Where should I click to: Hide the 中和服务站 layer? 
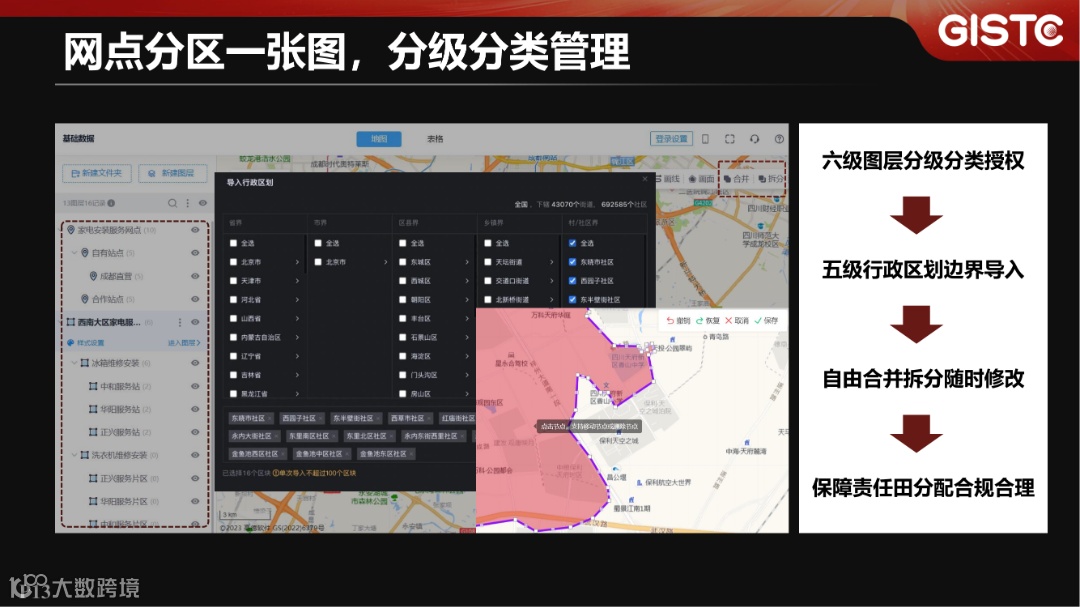click(x=195, y=387)
